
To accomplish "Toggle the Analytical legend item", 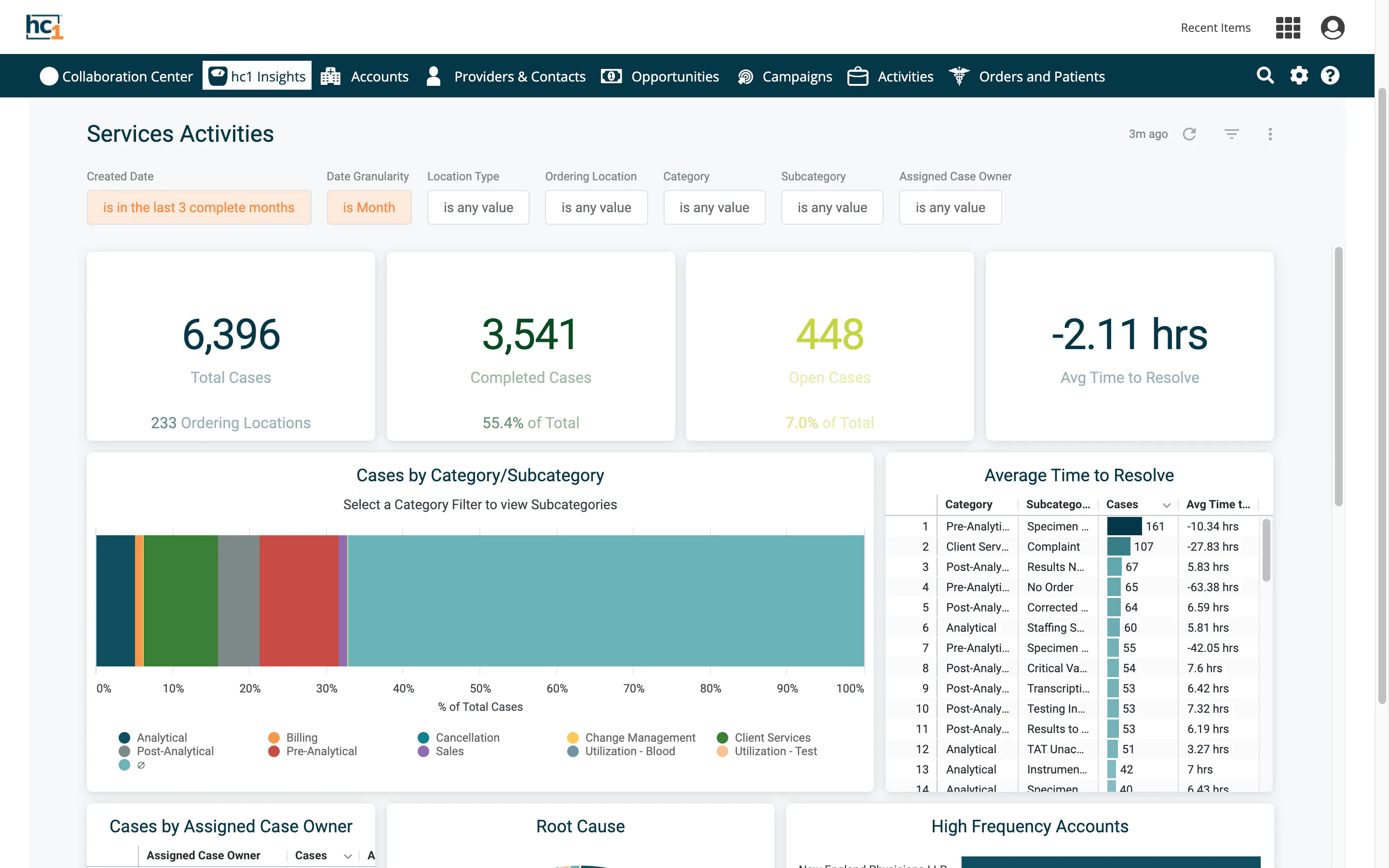I will (x=153, y=737).
